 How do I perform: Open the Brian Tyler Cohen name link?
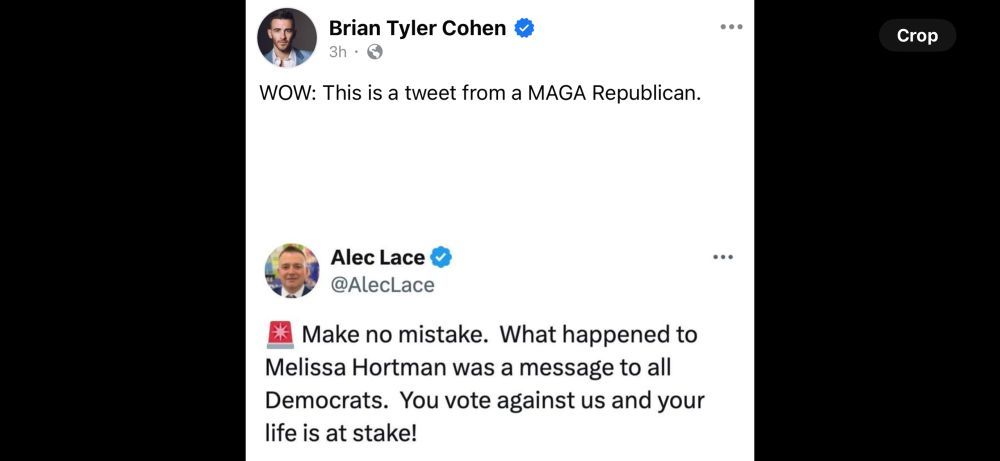(417, 28)
